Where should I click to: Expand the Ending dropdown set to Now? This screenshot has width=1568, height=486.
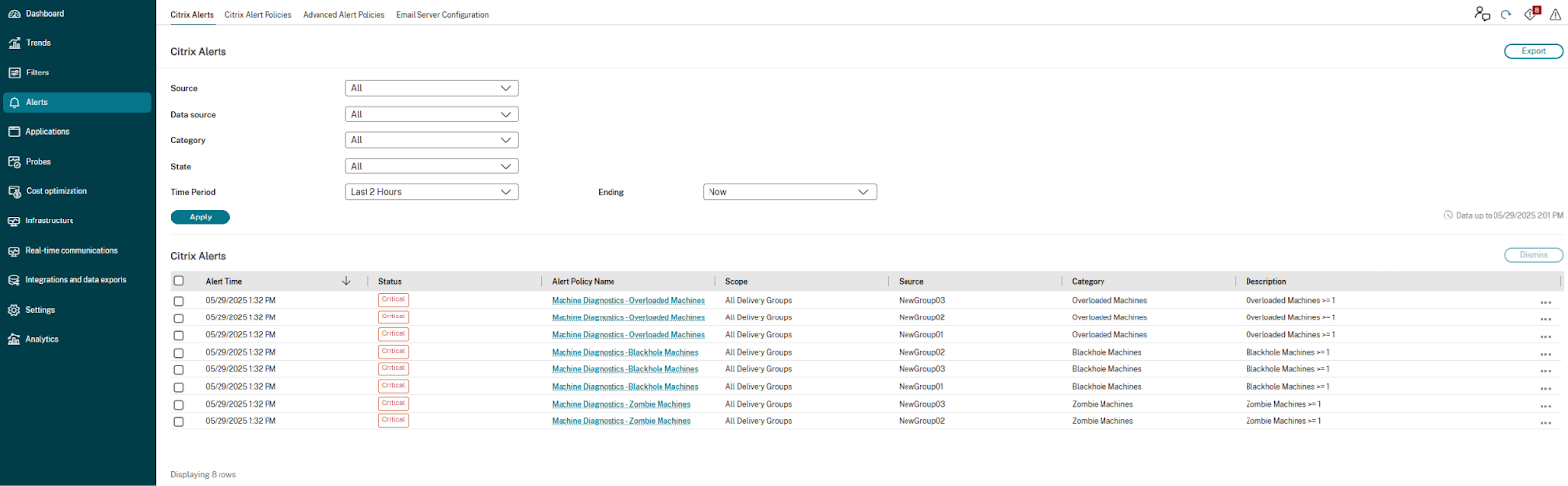[789, 192]
